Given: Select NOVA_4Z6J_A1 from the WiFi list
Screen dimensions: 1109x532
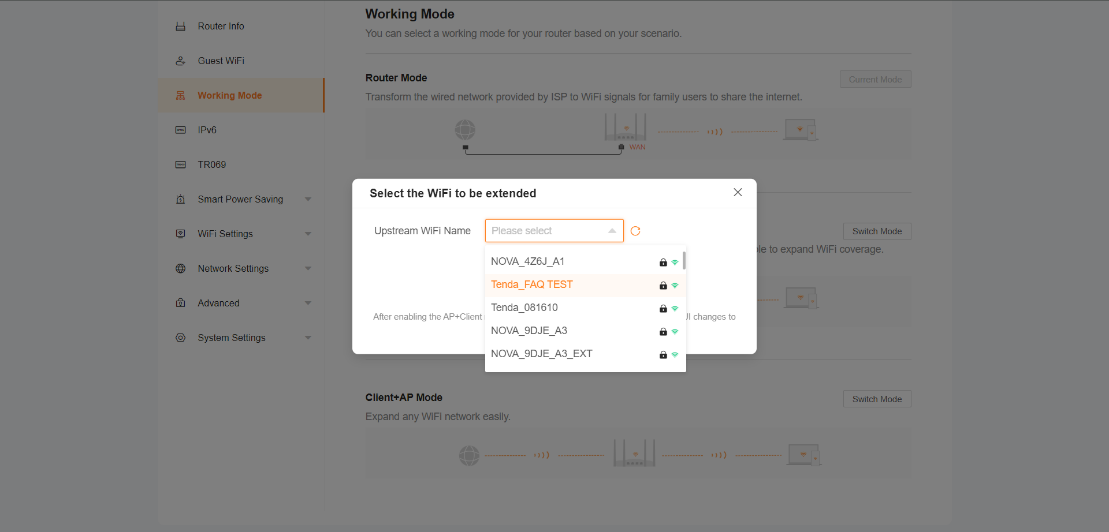Looking at the screenshot, I should (x=528, y=262).
